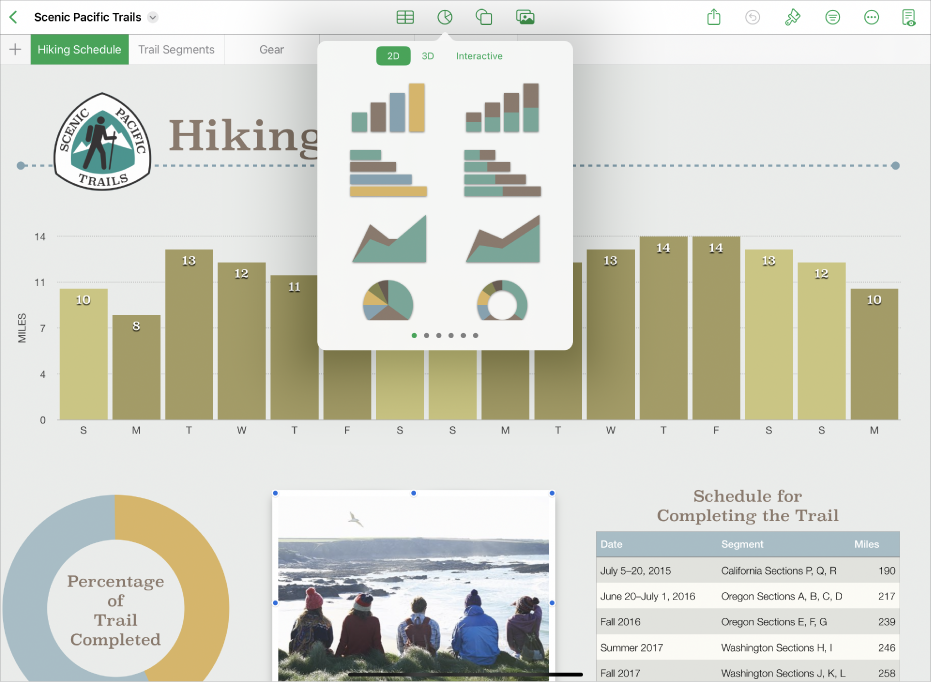Tap the right-middle photo selection handle
Image resolution: width=934 pixels, height=684 pixels.
pyautogui.click(x=552, y=603)
